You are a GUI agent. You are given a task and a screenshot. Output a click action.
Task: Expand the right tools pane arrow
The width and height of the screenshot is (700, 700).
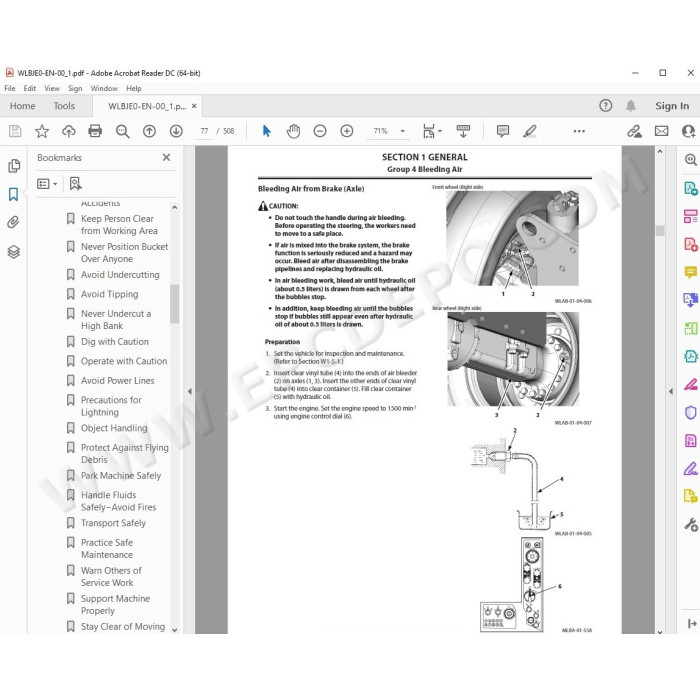[671, 392]
